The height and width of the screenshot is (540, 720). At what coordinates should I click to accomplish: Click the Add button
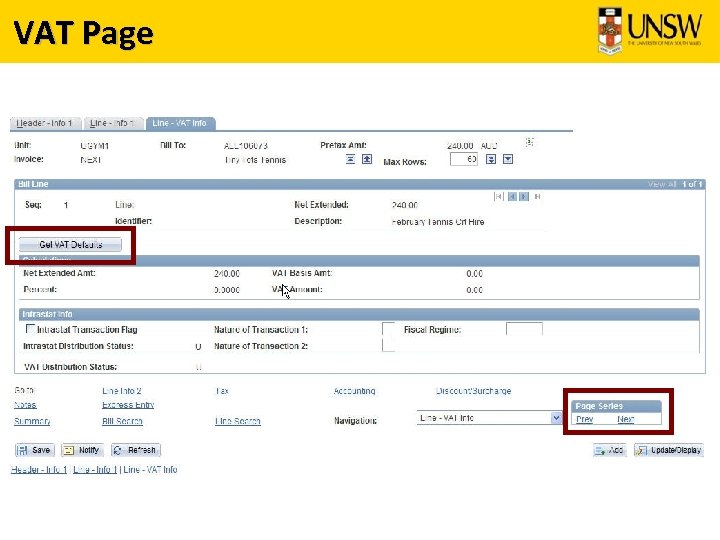pyautogui.click(x=609, y=450)
